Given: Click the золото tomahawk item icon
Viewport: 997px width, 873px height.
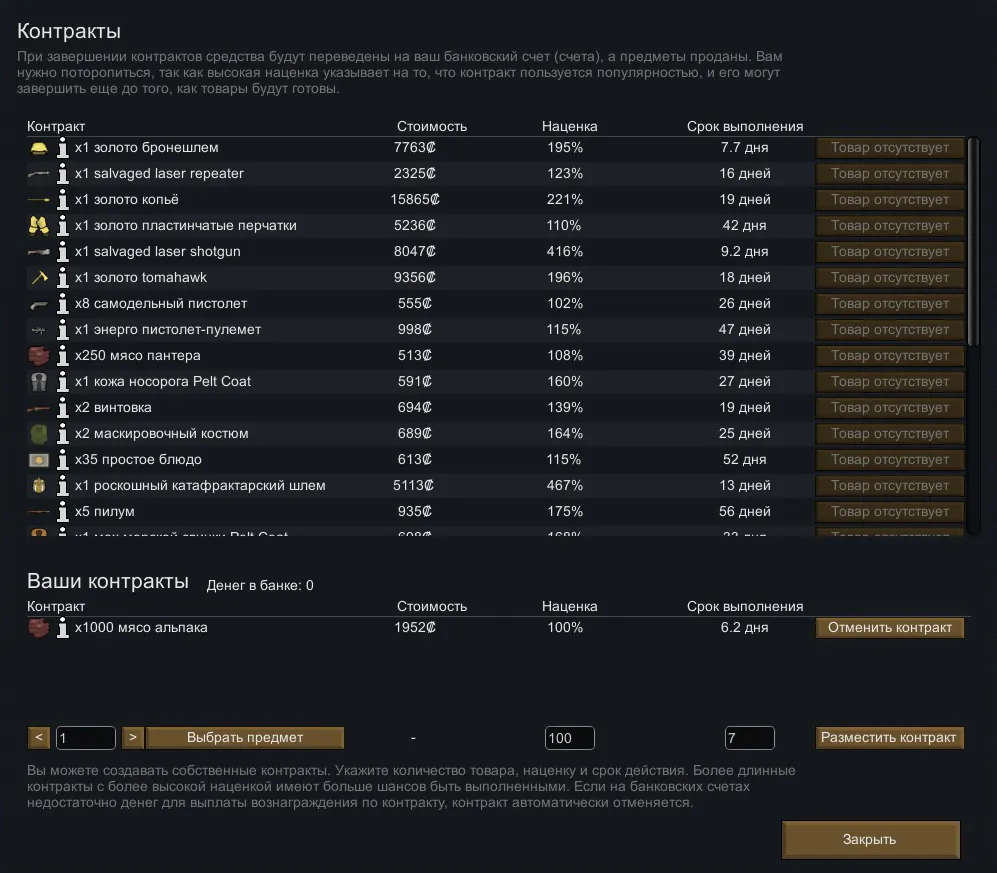Looking at the screenshot, I should 39,278.
